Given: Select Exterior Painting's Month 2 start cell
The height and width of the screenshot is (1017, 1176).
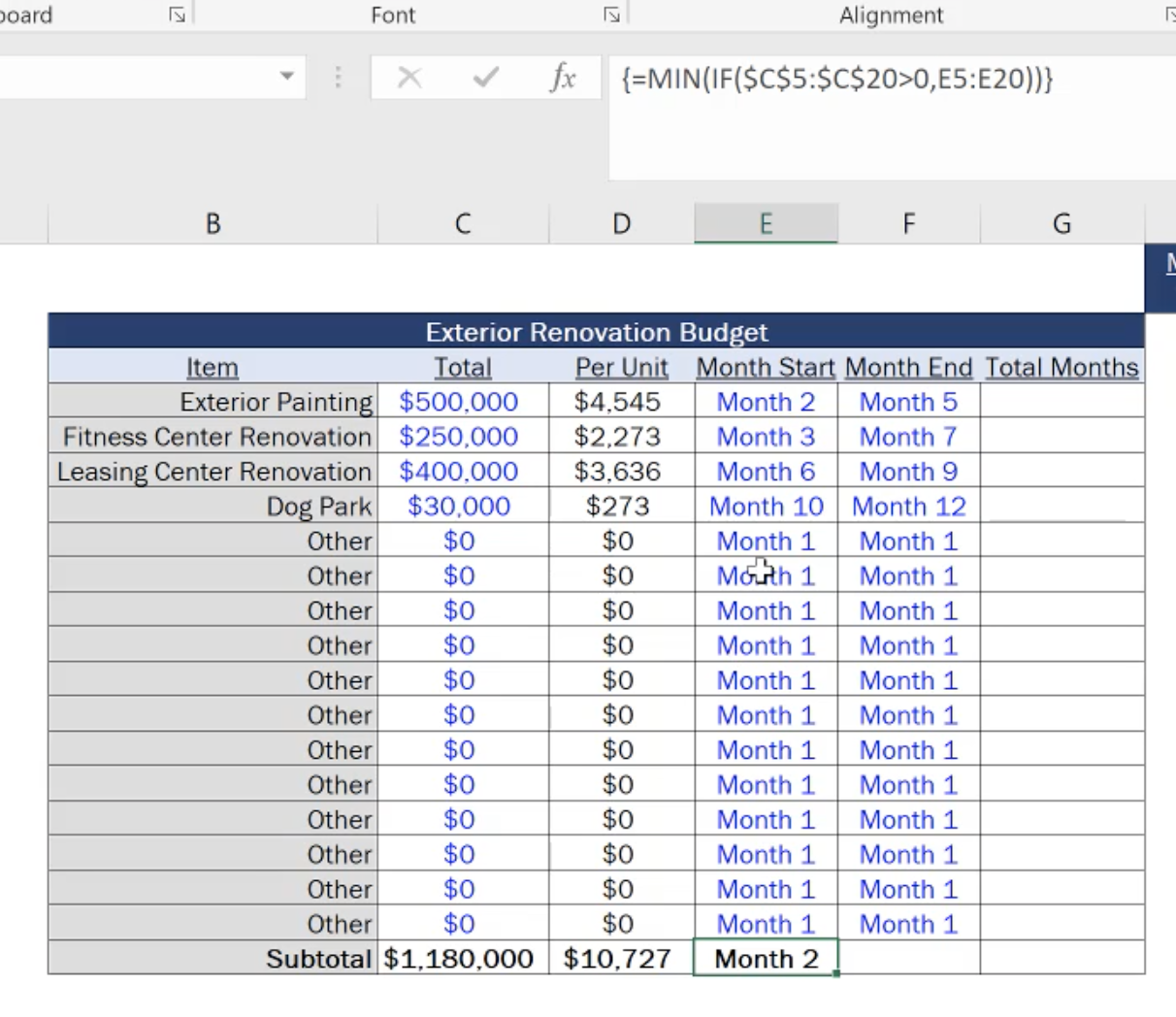Looking at the screenshot, I should coord(766,402).
